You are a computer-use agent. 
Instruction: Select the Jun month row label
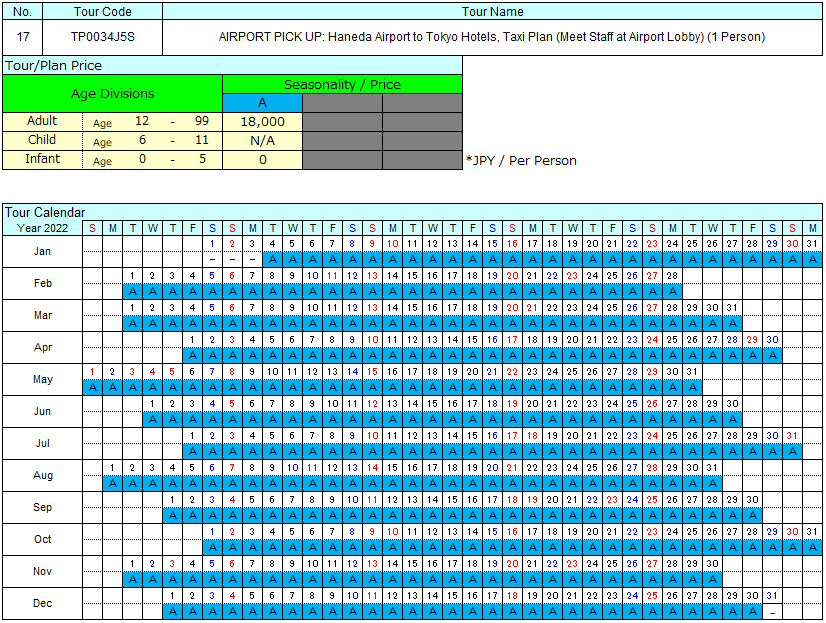[x=42, y=411]
